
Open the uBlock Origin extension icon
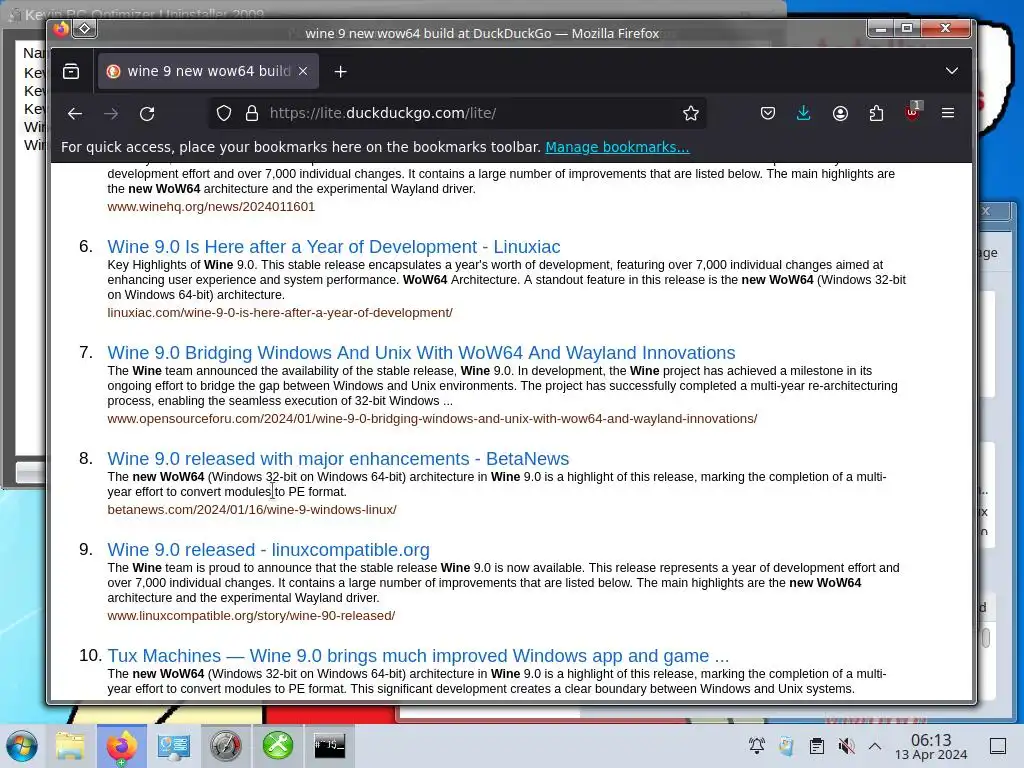click(912, 112)
